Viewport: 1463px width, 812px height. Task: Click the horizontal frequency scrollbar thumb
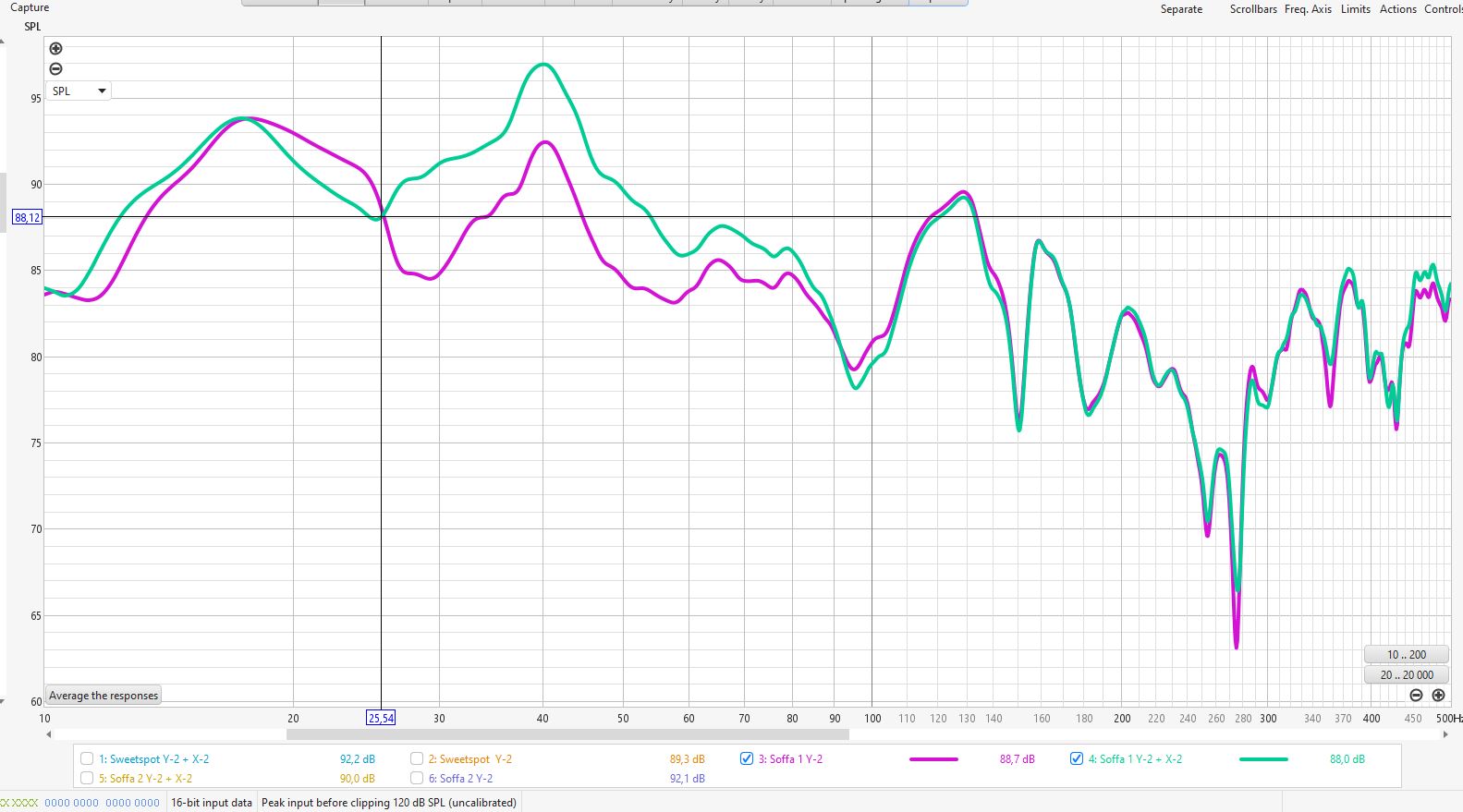[567, 735]
